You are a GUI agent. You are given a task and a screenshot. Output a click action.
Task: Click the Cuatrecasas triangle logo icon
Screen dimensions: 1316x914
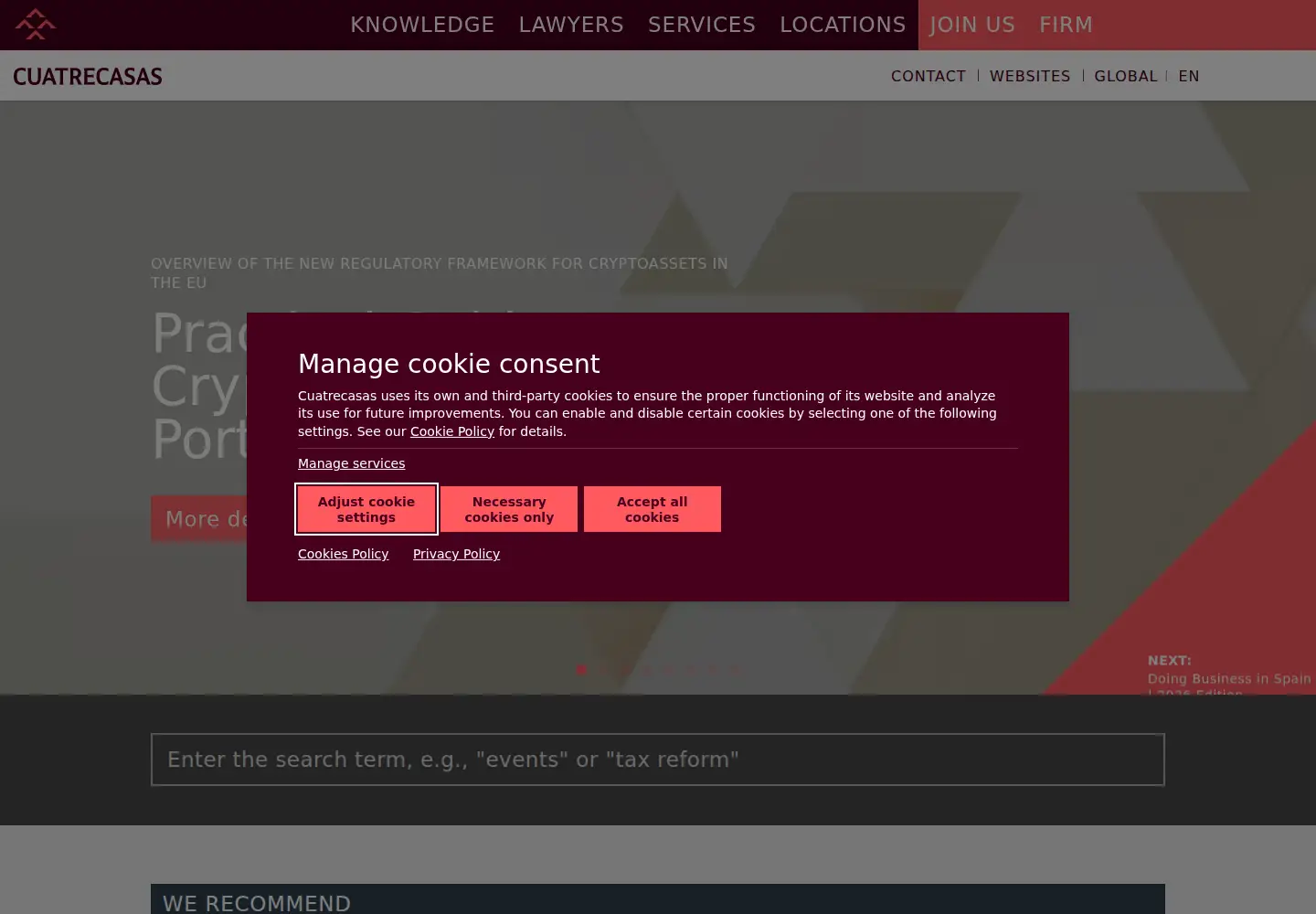pyautogui.click(x=35, y=25)
